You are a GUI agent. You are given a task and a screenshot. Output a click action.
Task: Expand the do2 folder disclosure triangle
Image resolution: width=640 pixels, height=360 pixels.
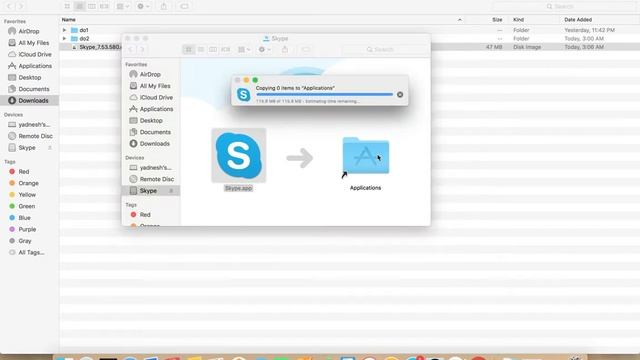(x=64, y=38)
